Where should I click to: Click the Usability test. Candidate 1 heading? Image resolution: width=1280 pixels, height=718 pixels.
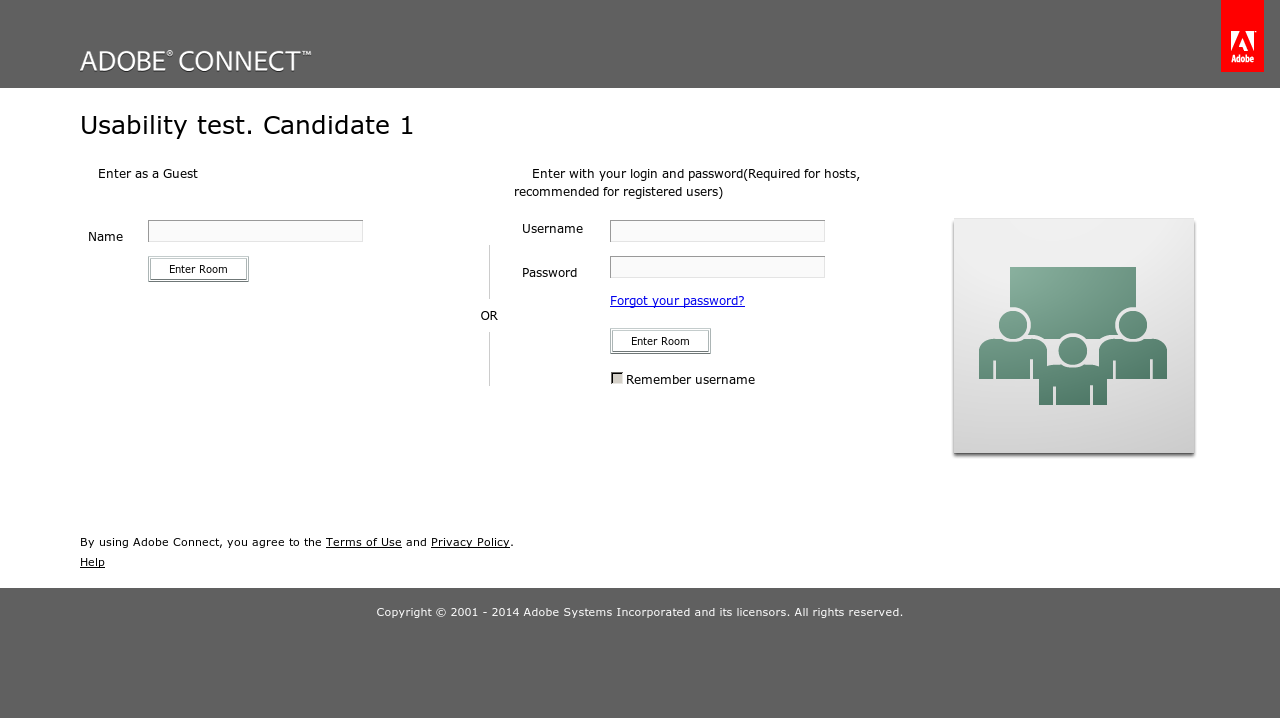click(247, 125)
